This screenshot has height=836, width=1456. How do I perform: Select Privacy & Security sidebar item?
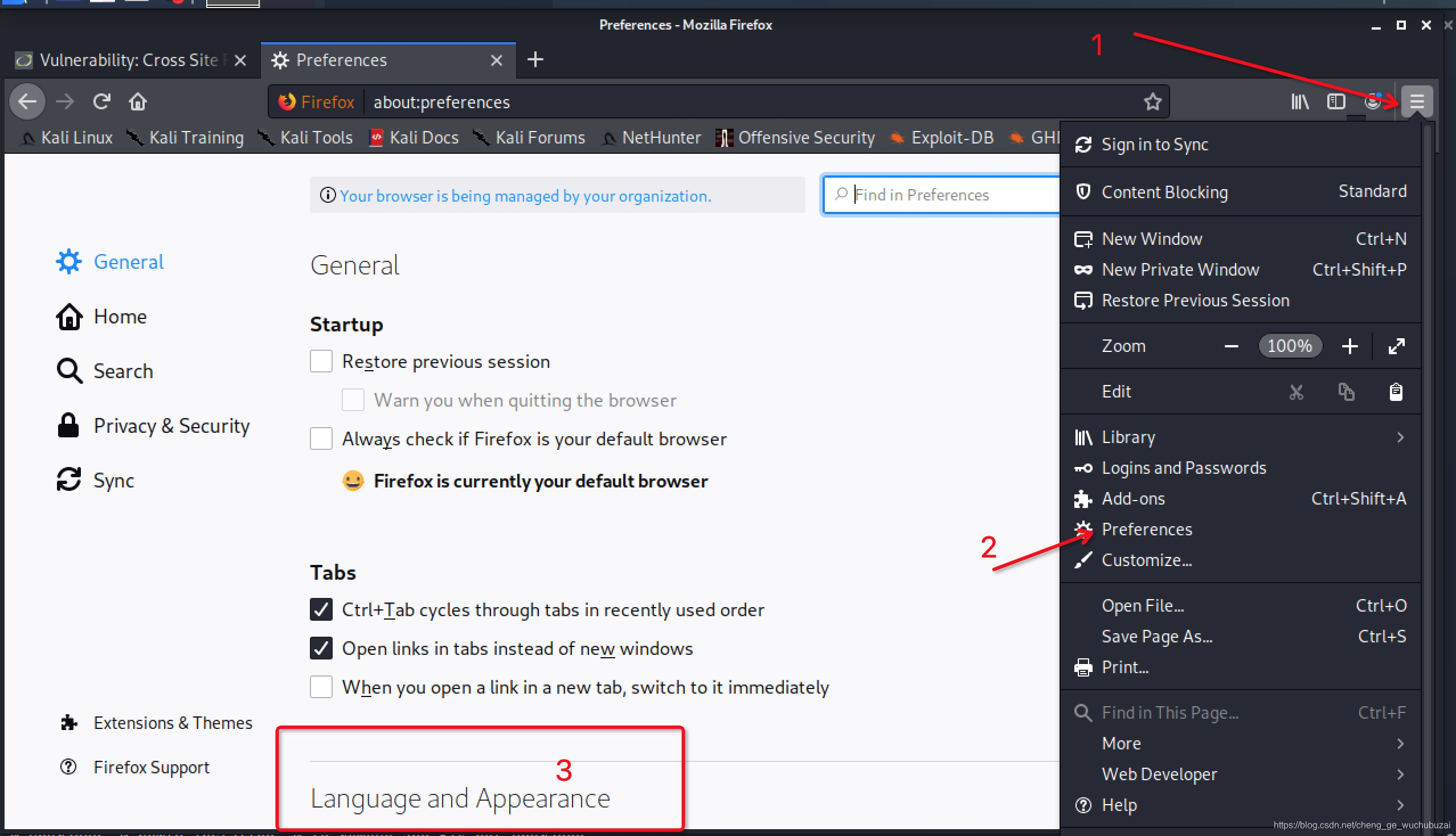tap(171, 425)
